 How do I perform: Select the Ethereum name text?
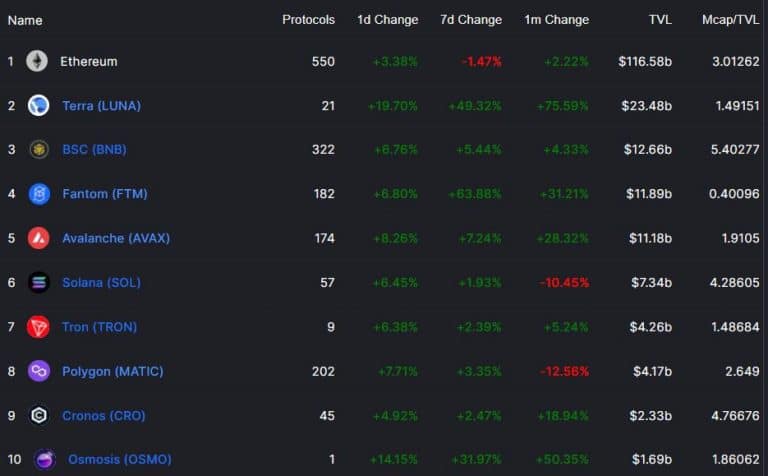[x=89, y=62]
